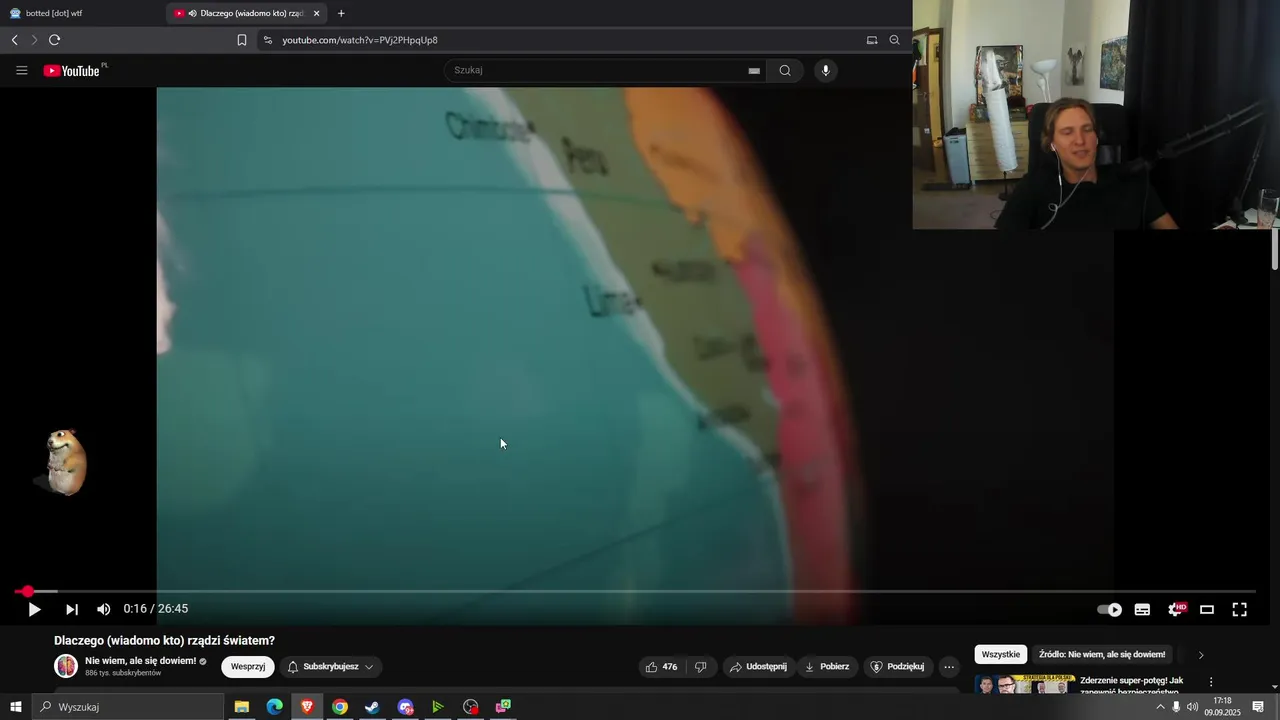Screen dimensions: 1280x720
Task: Expand the Subskrybujesz notification dropdown
Action: [330, 667]
